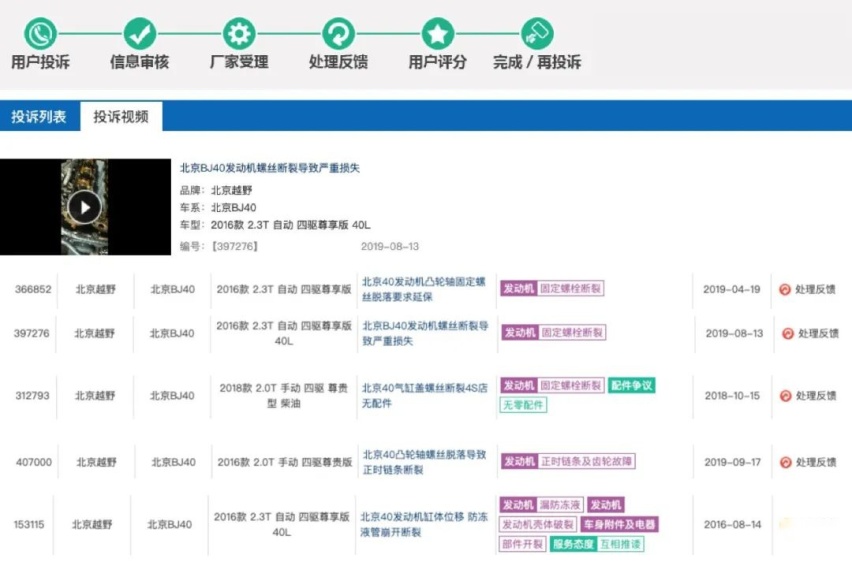Open complaint 北京40凸轮轴螺丝脱落导致正时链条断裂

(424, 462)
